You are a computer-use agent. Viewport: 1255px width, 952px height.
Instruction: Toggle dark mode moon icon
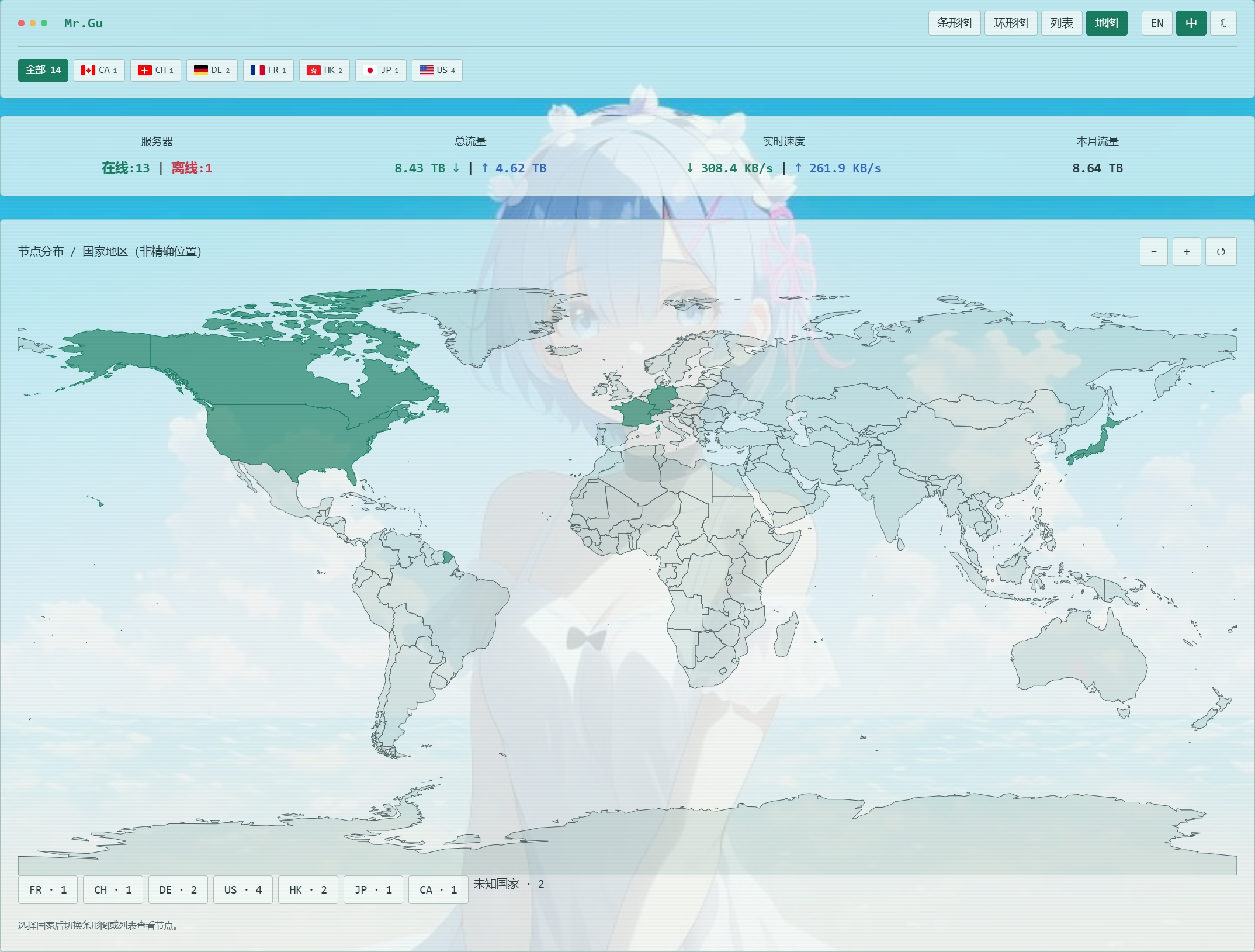point(1223,23)
